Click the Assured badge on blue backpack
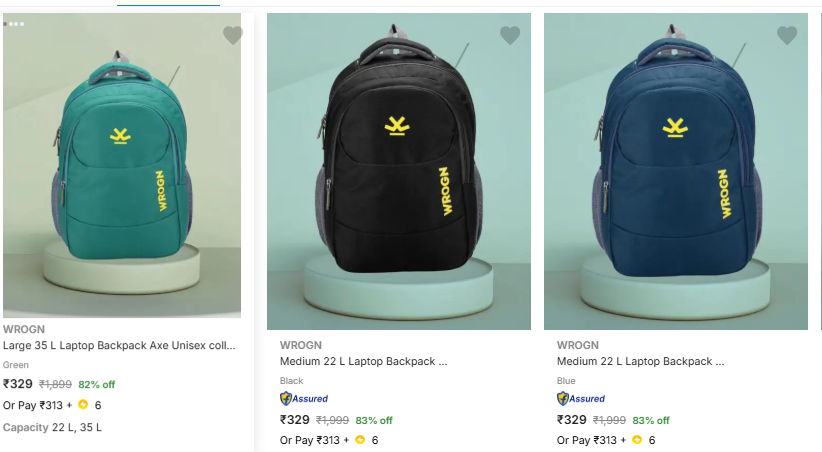822x452 pixels. click(x=581, y=398)
